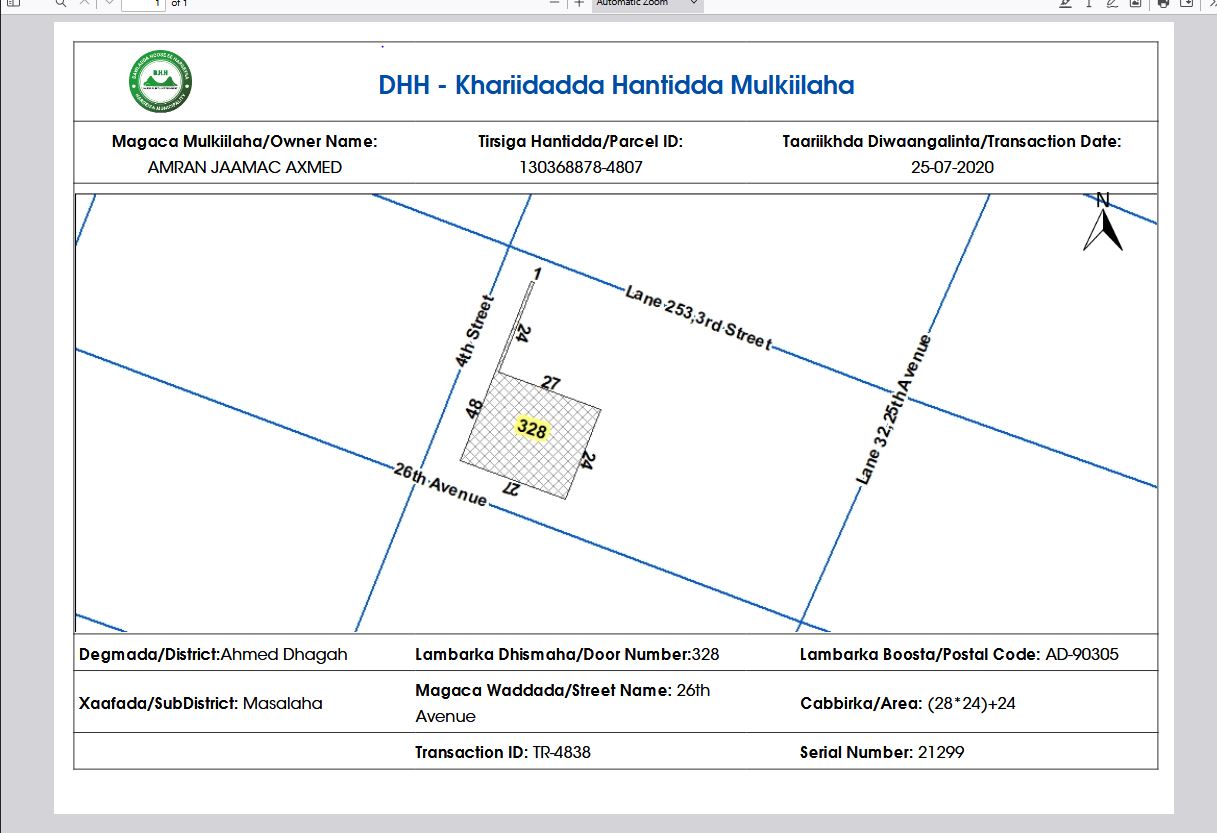Print the parcel document
Viewport: 1217px width, 833px height.
pos(1163,3)
